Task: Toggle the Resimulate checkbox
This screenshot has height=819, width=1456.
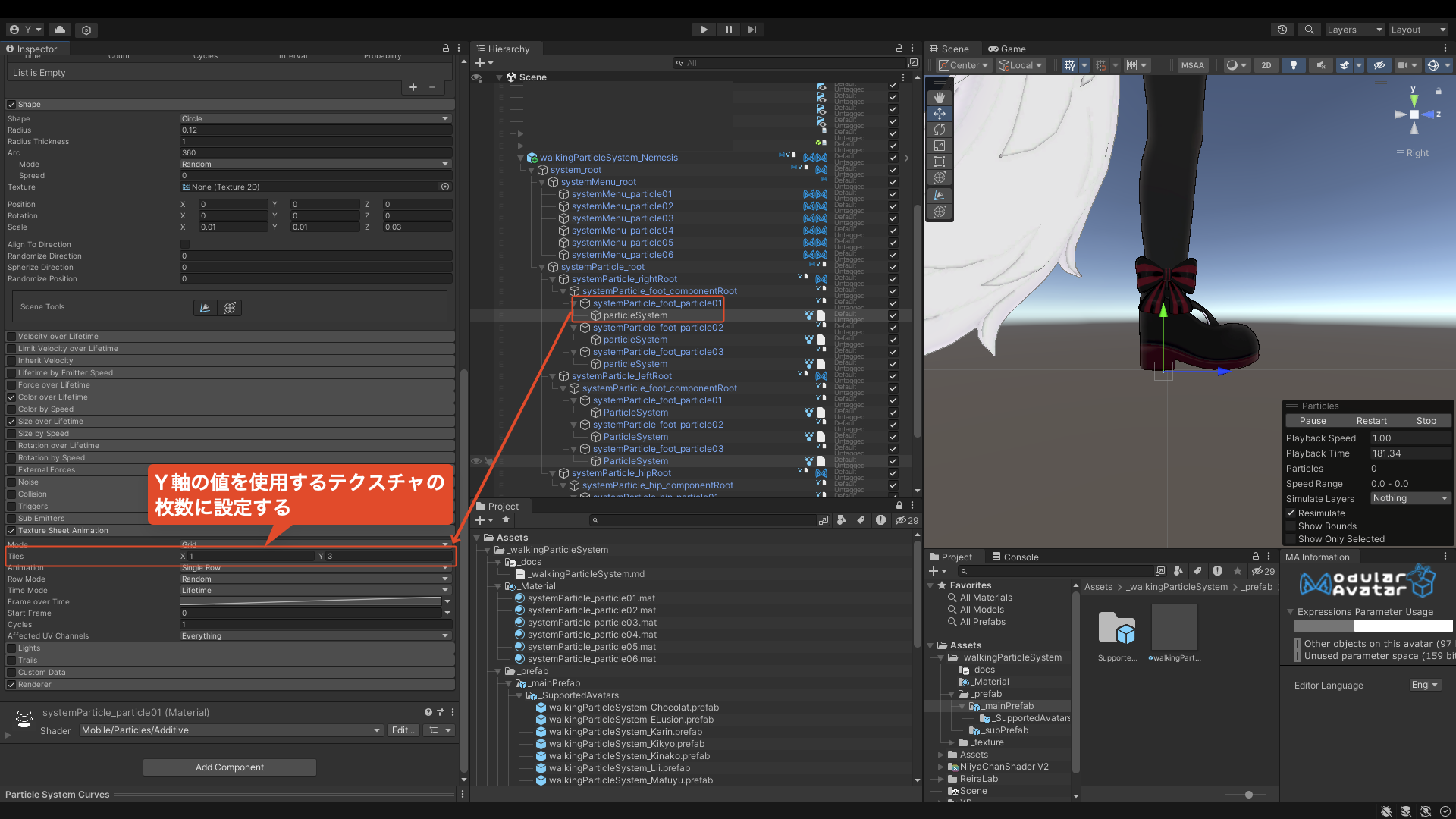Action: 1291,513
